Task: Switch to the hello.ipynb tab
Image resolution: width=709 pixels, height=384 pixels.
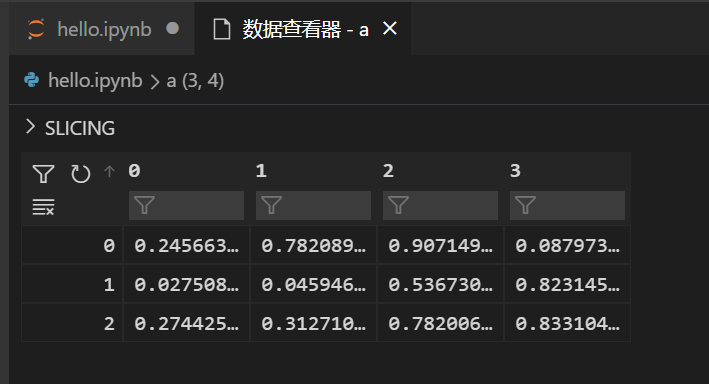Action: tap(102, 29)
